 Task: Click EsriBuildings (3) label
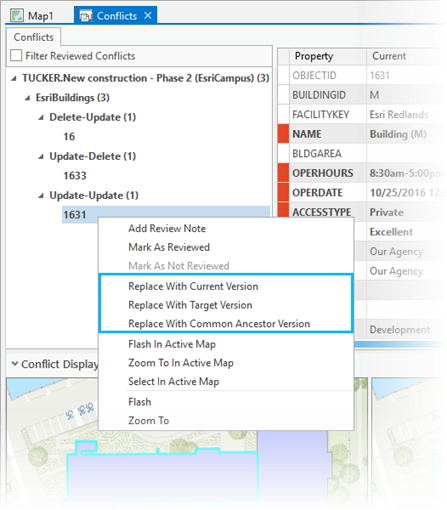(x=73, y=98)
